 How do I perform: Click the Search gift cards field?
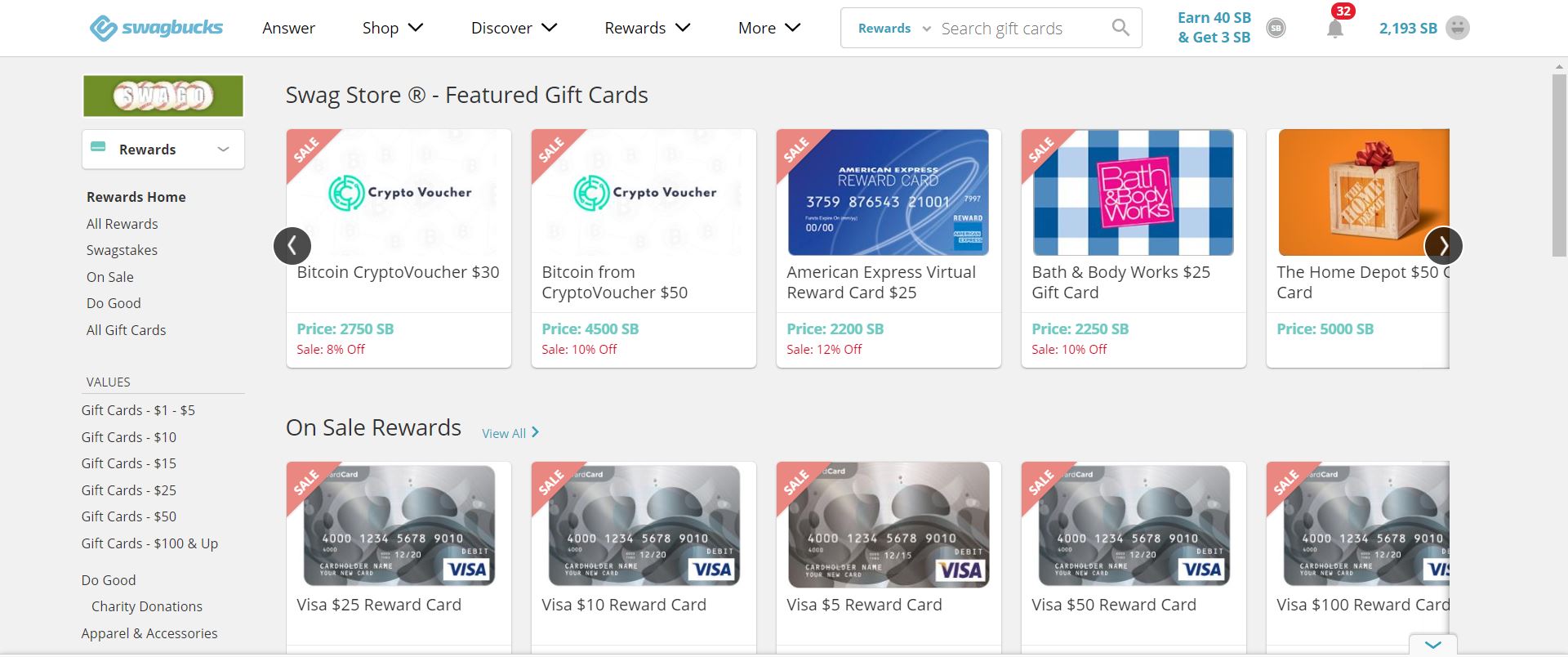[x=1021, y=29]
